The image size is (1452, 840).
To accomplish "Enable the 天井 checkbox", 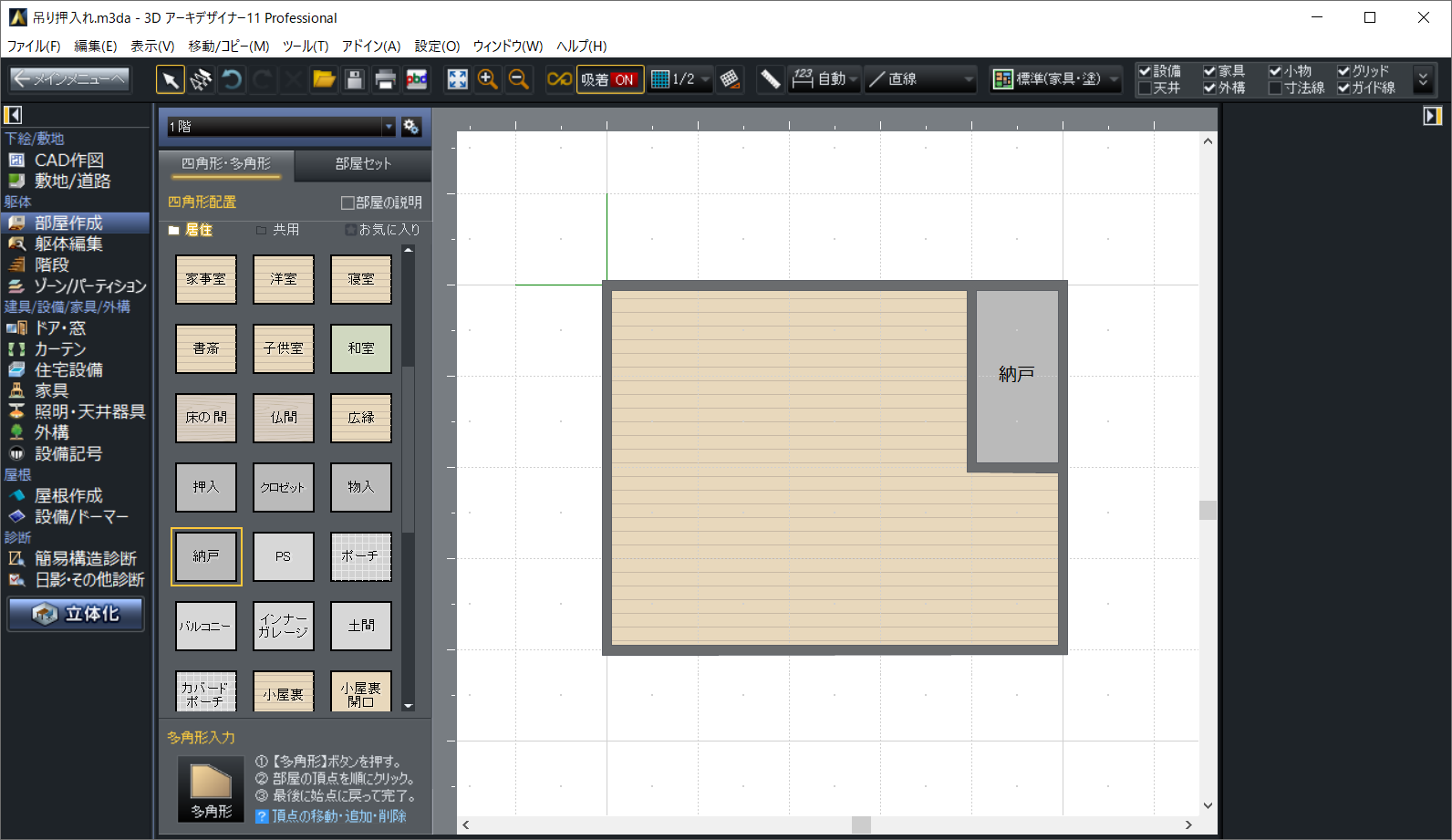I will pos(1146,88).
